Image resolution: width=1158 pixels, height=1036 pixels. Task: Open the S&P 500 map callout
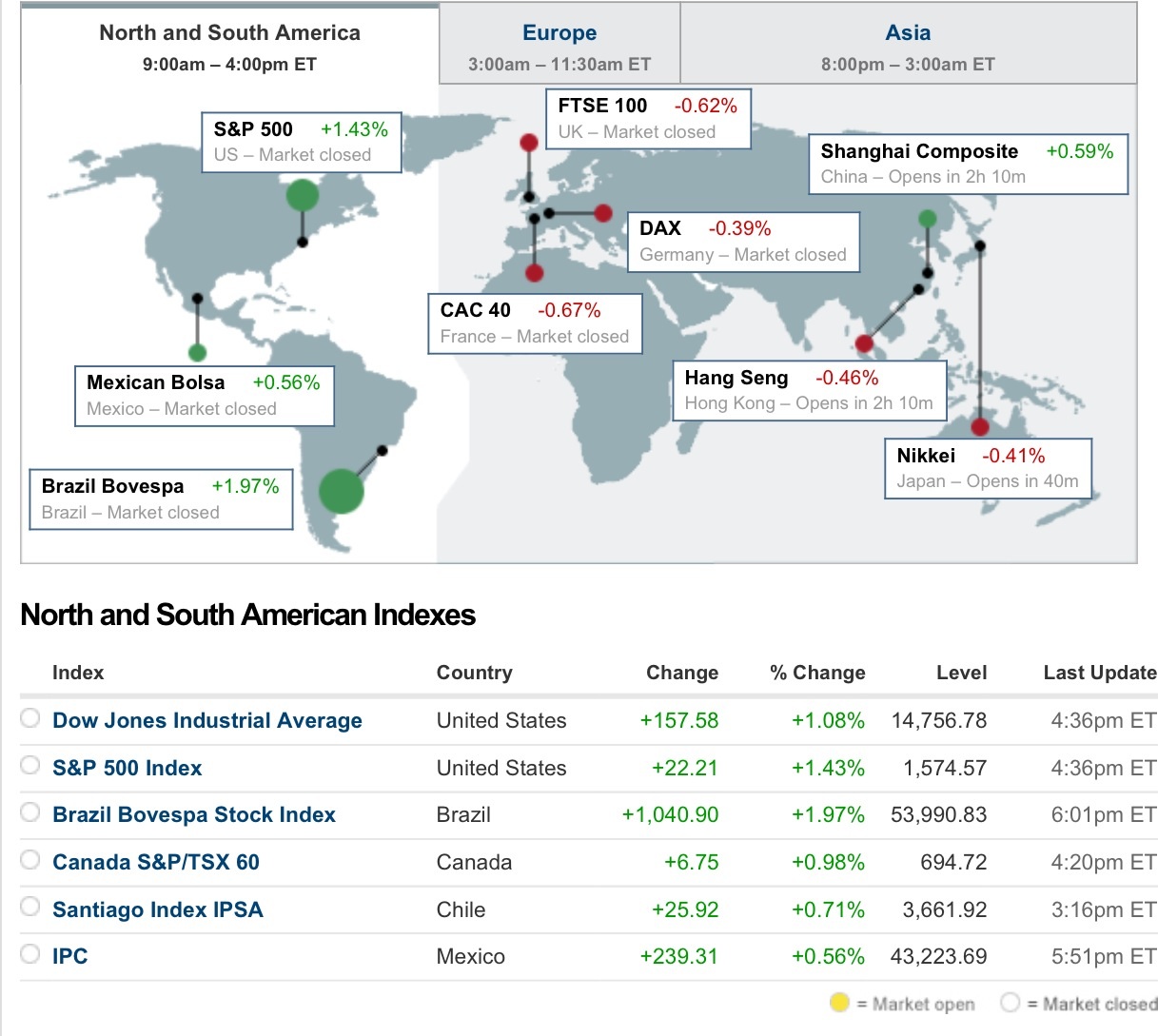pos(301,142)
